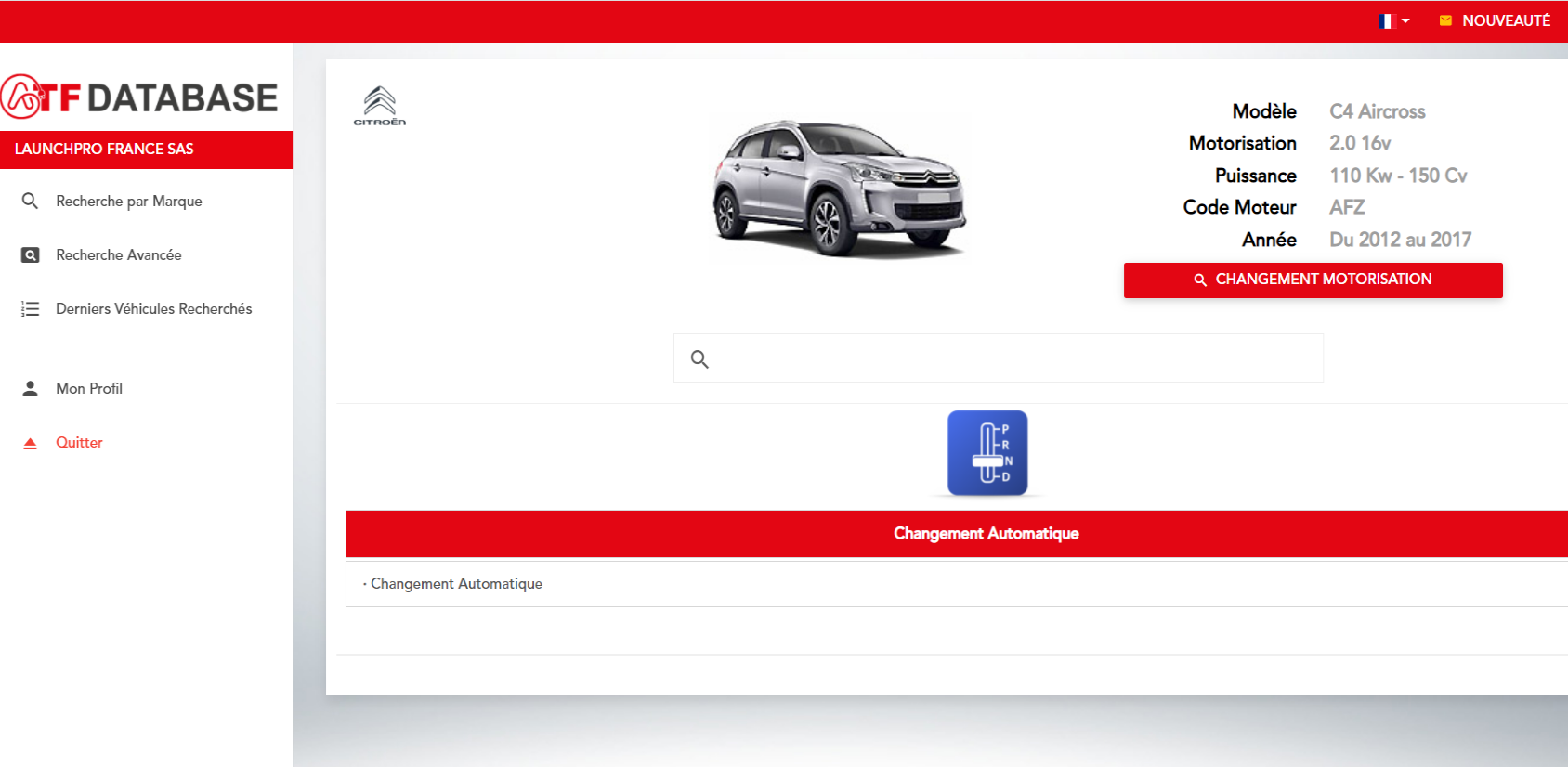Go to the Mon Profil menu entry
The height and width of the screenshot is (767, 1568).
pos(89,388)
